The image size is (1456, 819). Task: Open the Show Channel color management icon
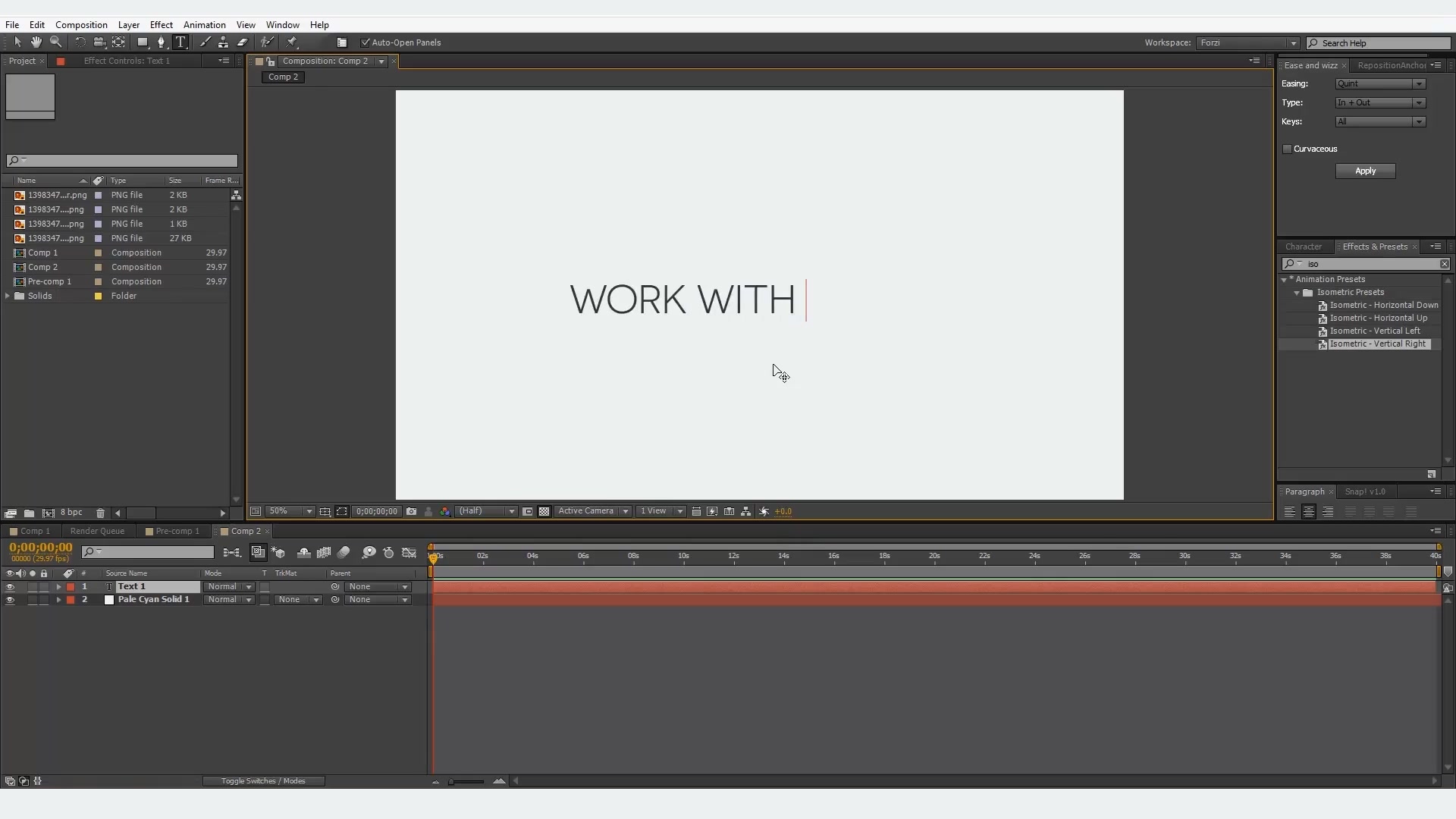click(x=445, y=512)
